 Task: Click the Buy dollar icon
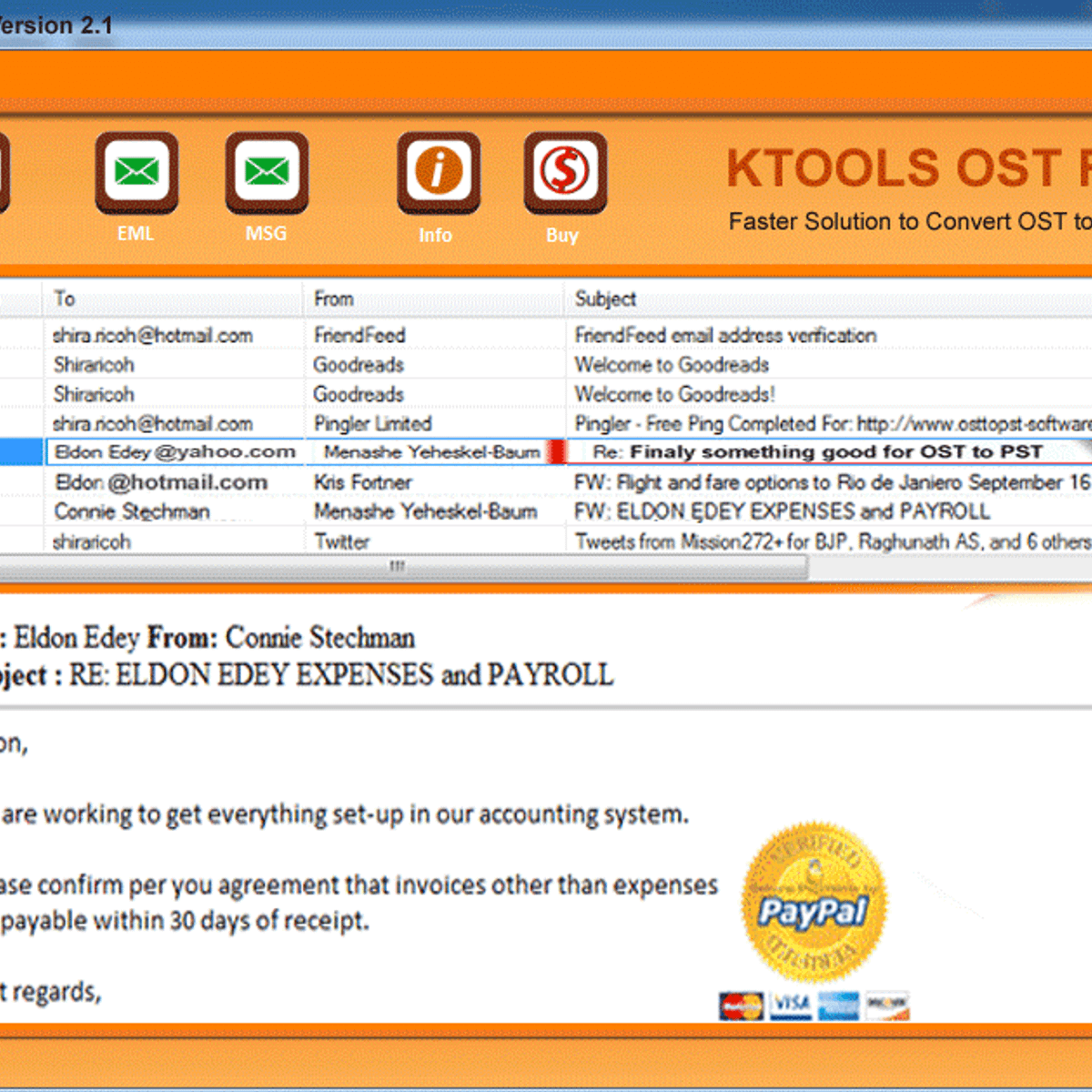pos(562,173)
